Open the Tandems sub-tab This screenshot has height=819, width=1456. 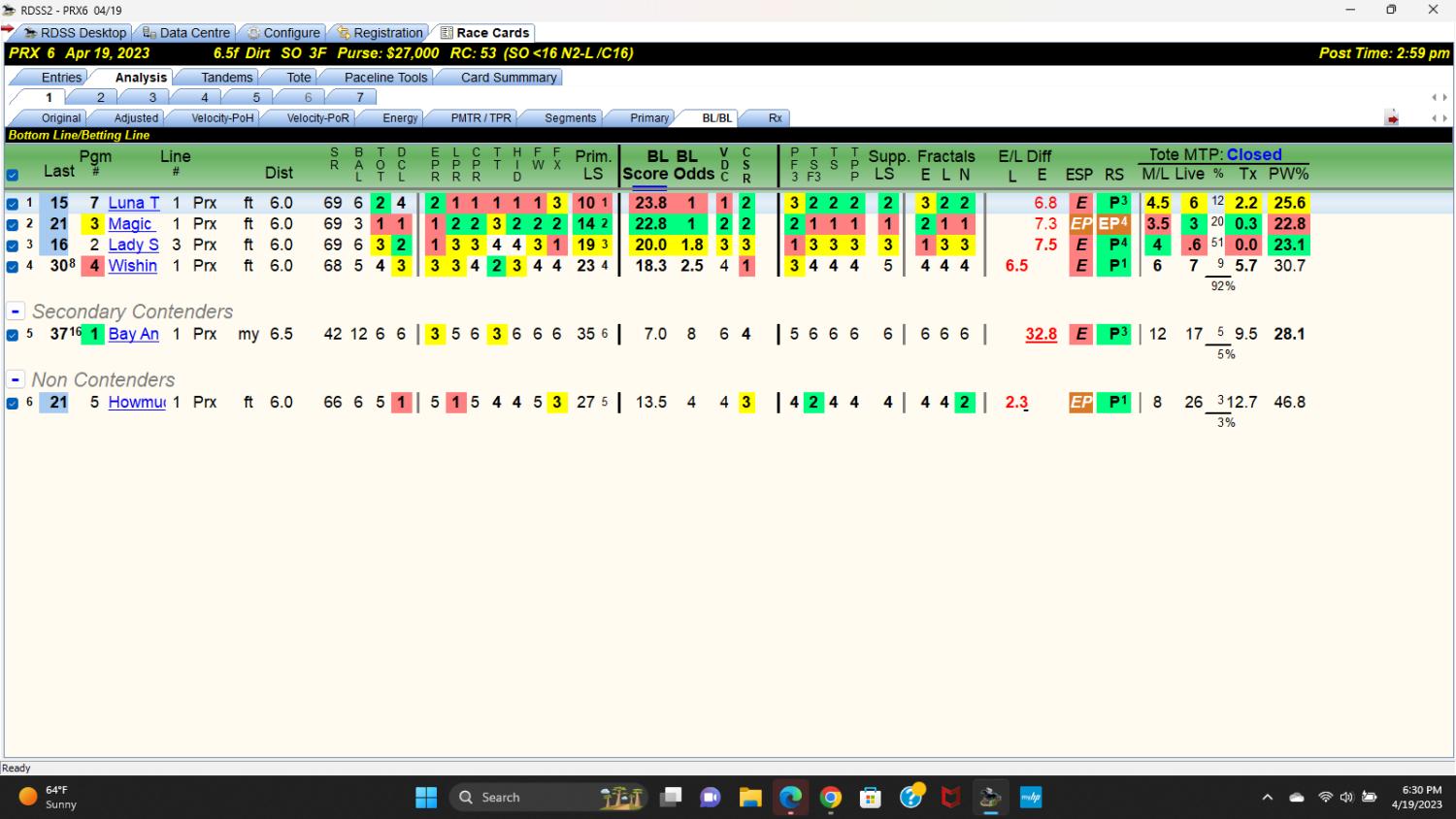pos(226,78)
